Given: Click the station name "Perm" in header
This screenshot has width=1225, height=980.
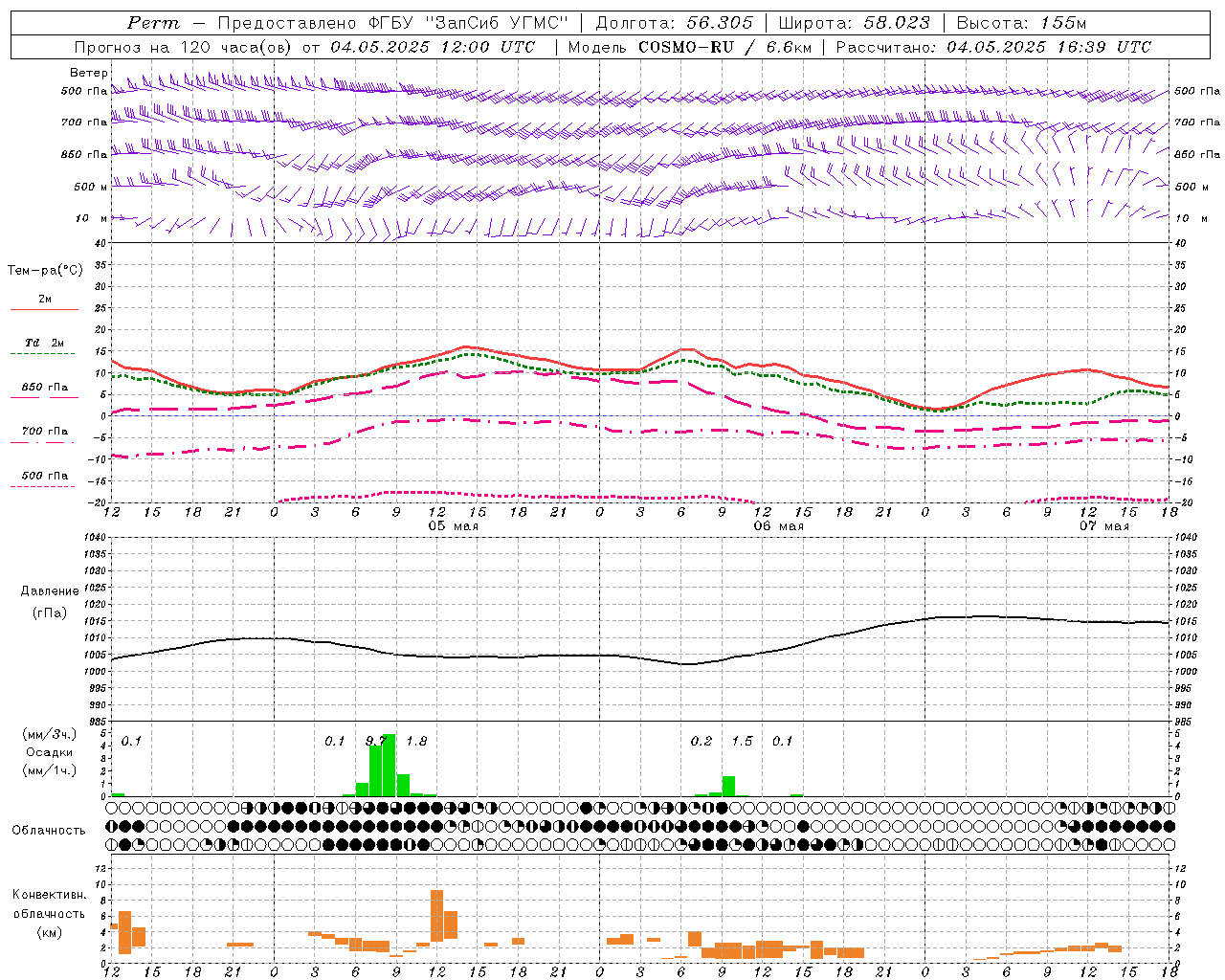Looking at the screenshot, I should (x=153, y=23).
